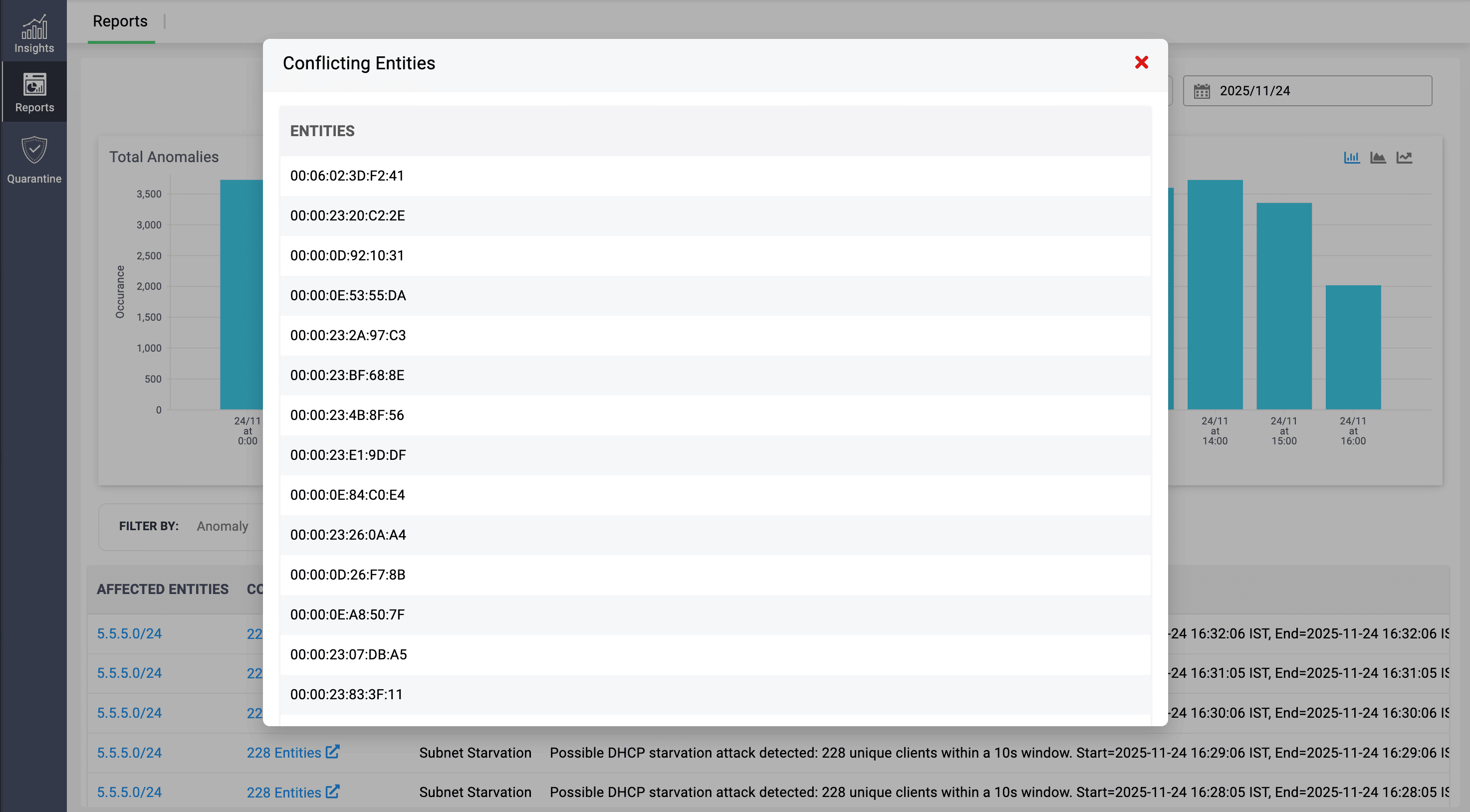Viewport: 1470px width, 812px height.
Task: Click the ENTITIES column header
Action: [x=322, y=131]
